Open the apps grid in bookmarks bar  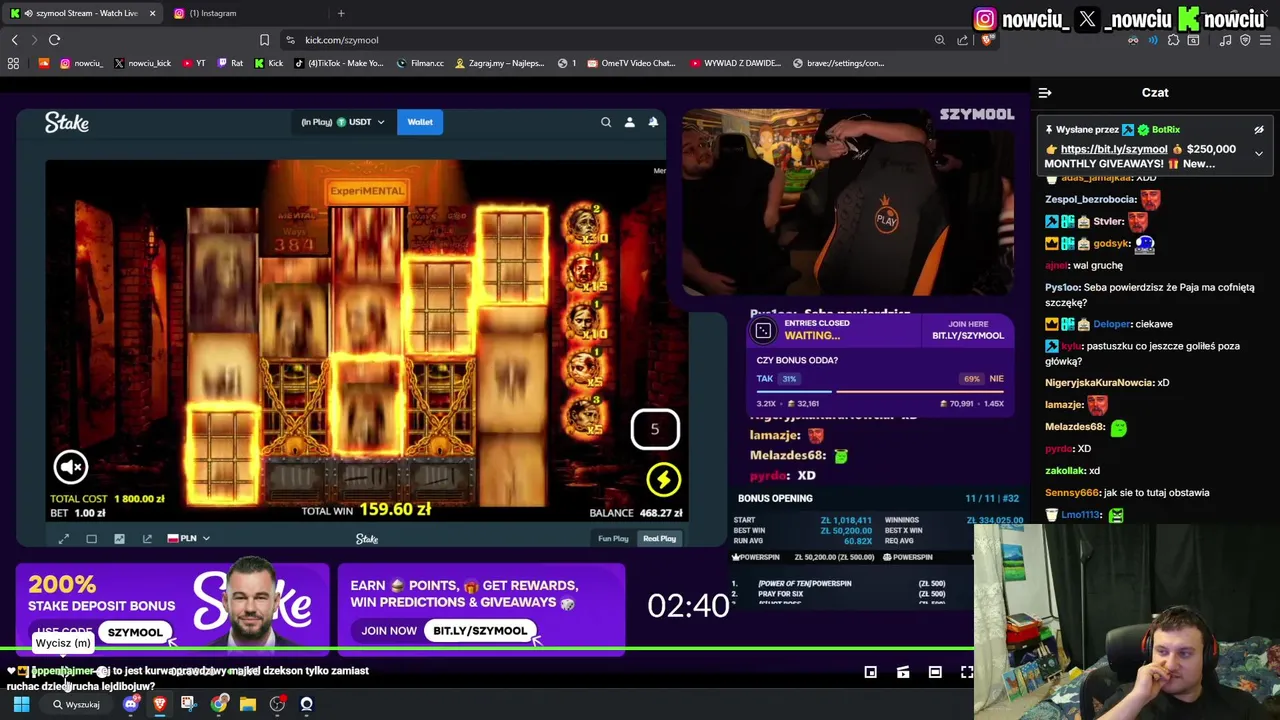point(13,63)
